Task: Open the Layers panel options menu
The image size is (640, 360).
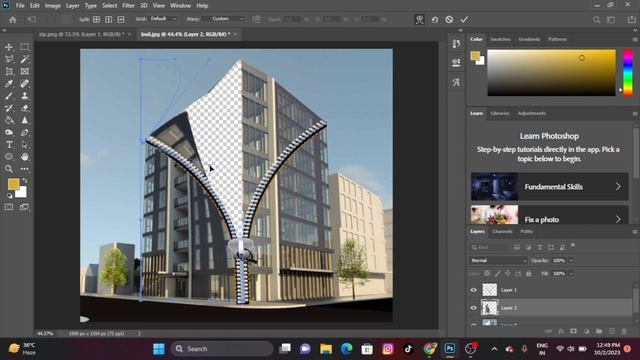Action: [635, 231]
